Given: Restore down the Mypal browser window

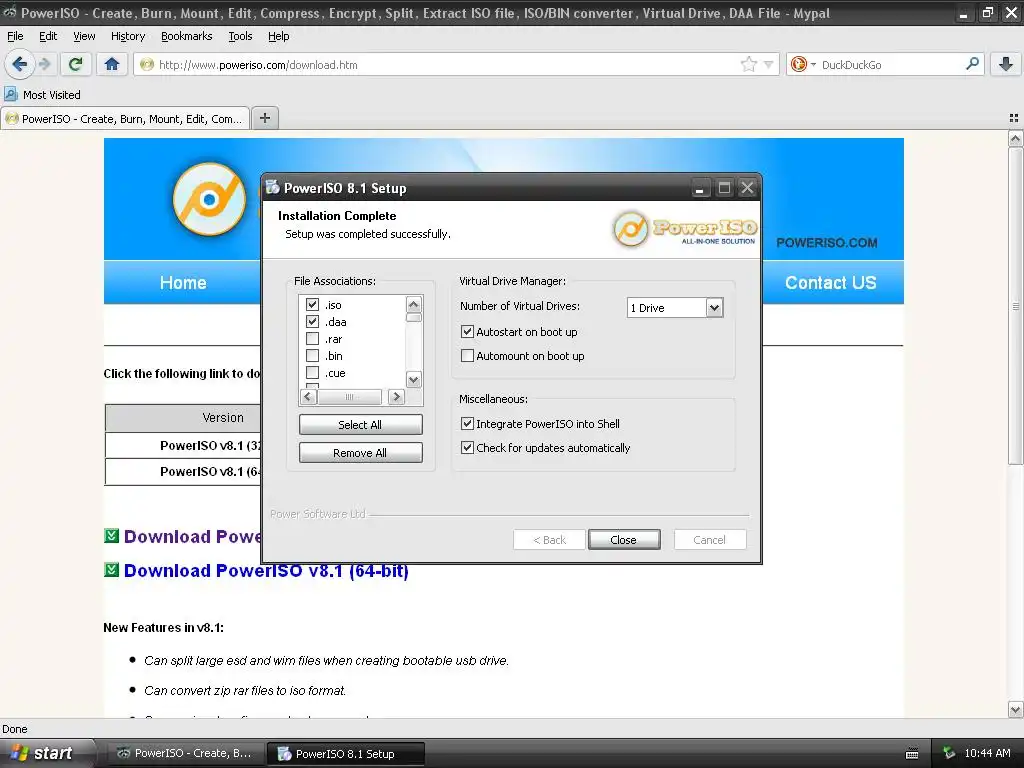Looking at the screenshot, I should pos(987,12).
